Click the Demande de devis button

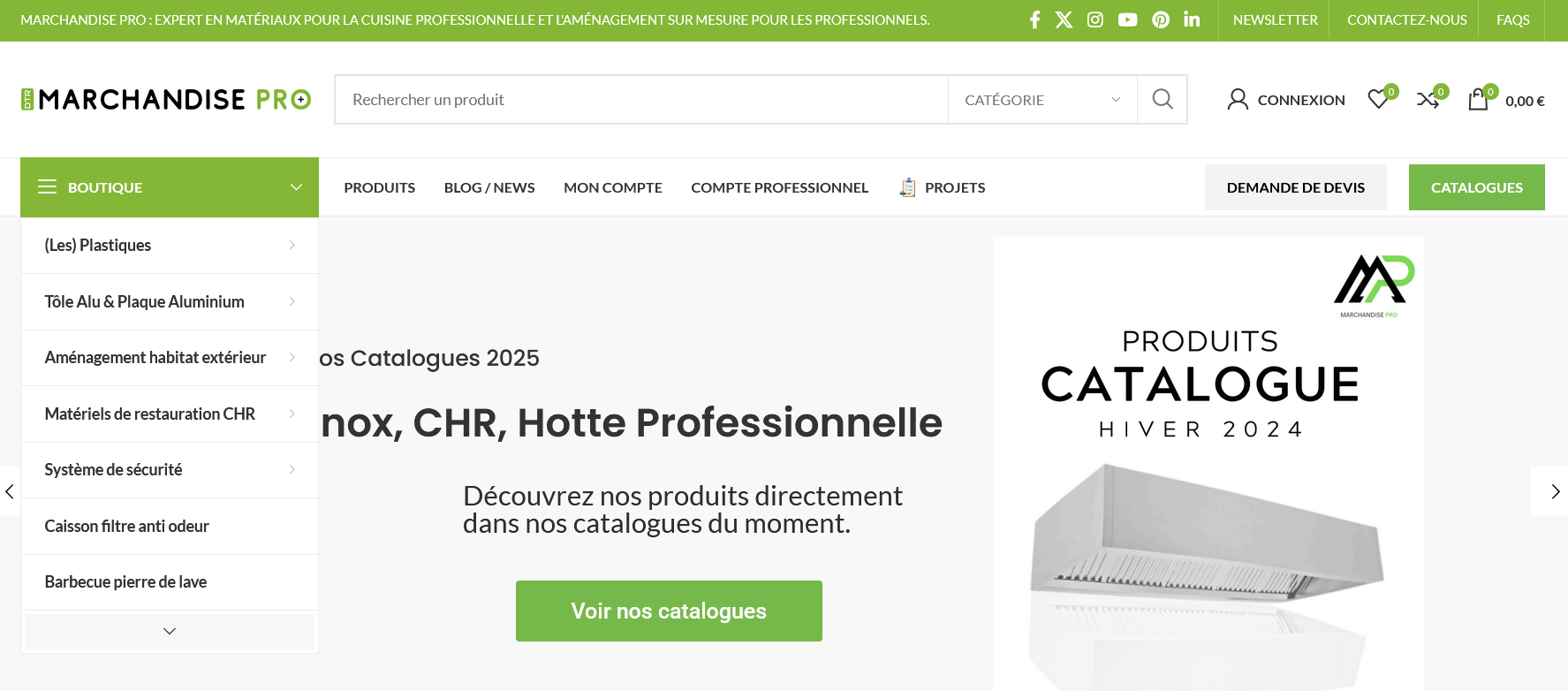pos(1296,187)
